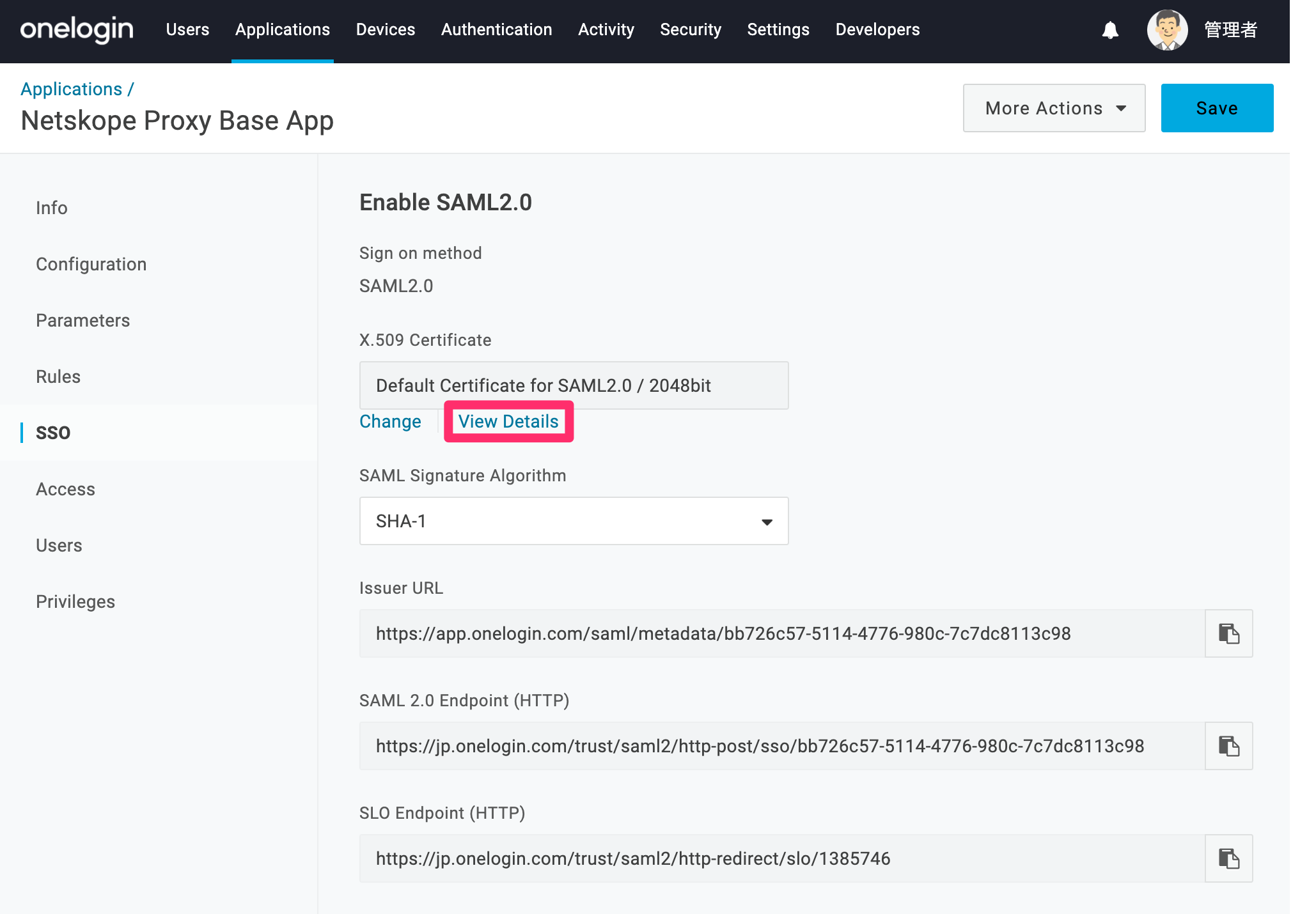1316x914 pixels.
Task: Click the Netskope Proxy Base App title
Action: [177, 121]
